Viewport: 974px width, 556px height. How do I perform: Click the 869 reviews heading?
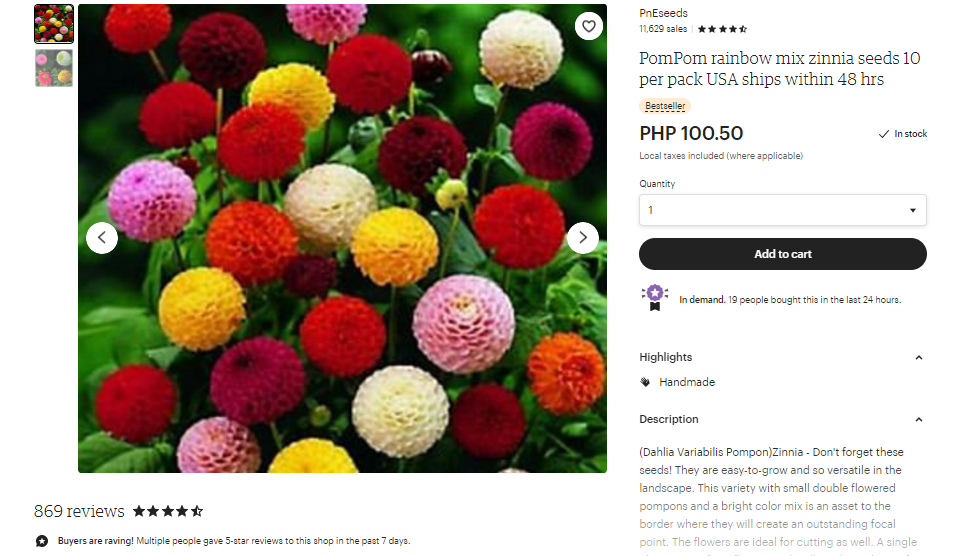(x=79, y=511)
